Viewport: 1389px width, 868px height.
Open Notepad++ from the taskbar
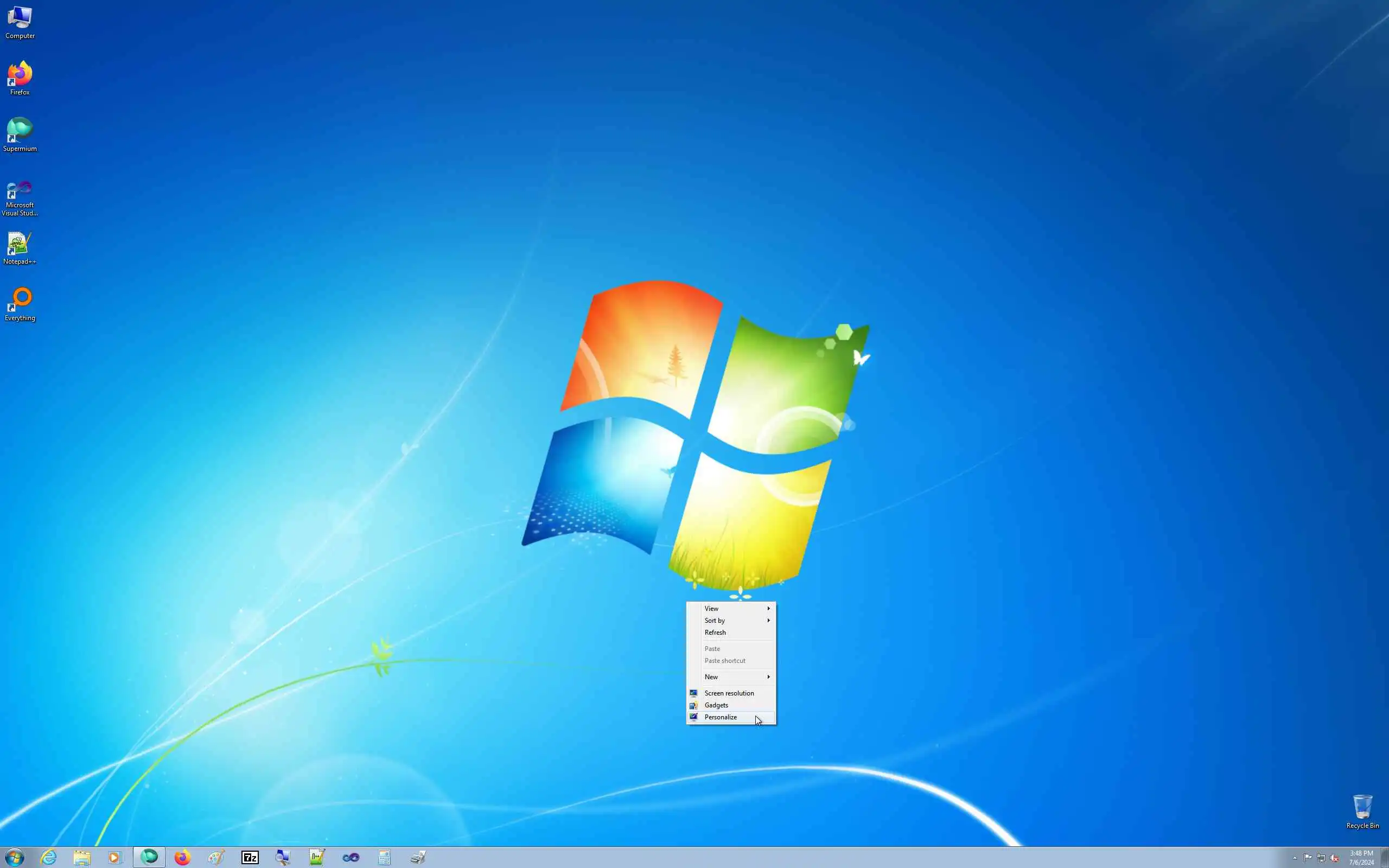tap(317, 858)
